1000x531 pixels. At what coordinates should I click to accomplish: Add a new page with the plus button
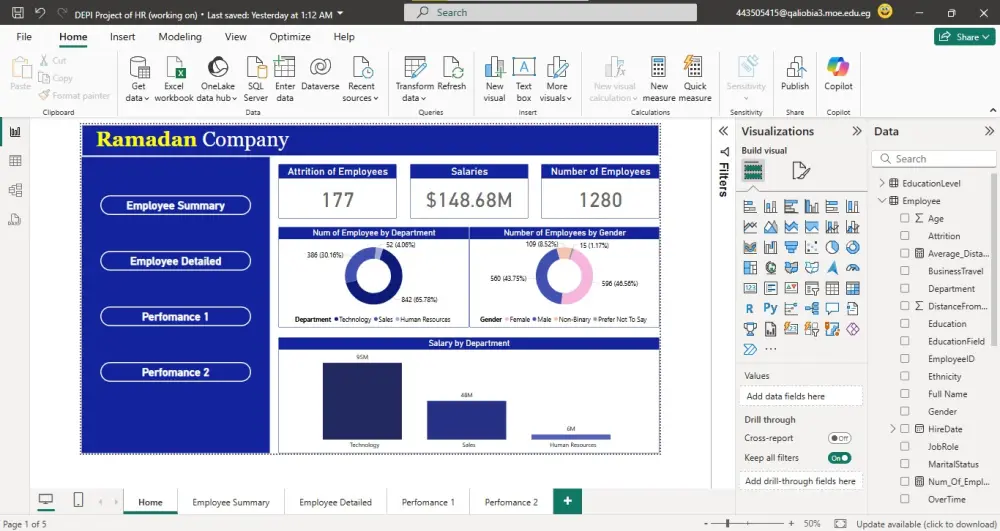click(568, 501)
